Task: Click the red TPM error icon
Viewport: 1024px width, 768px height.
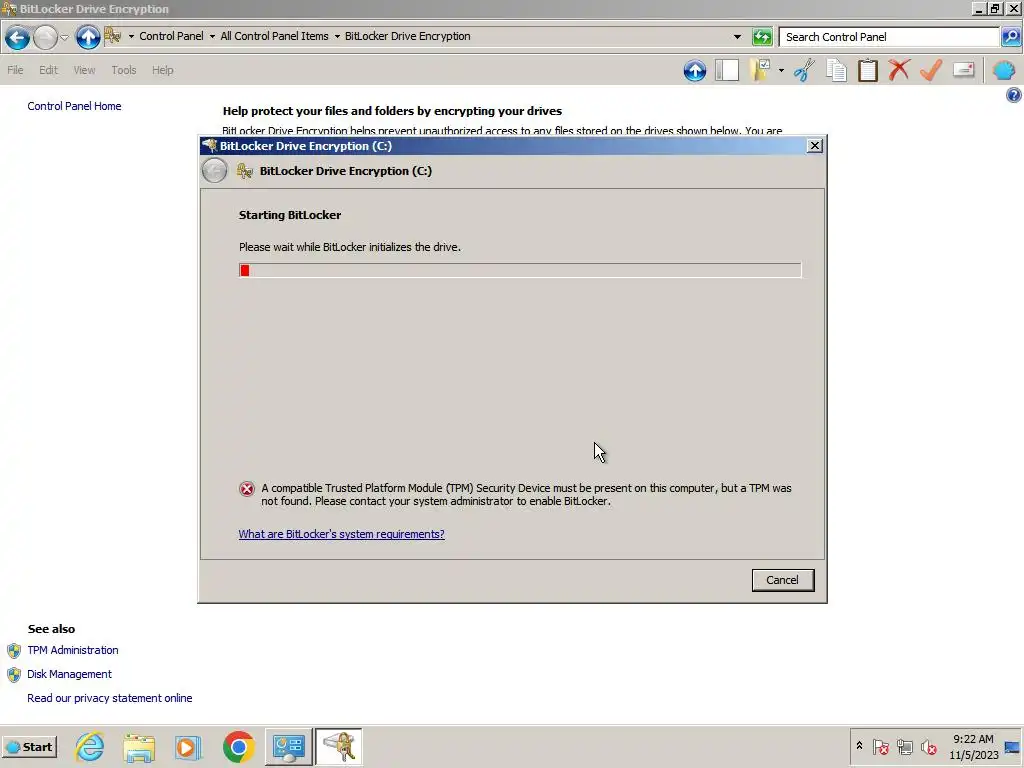Action: pos(246,489)
